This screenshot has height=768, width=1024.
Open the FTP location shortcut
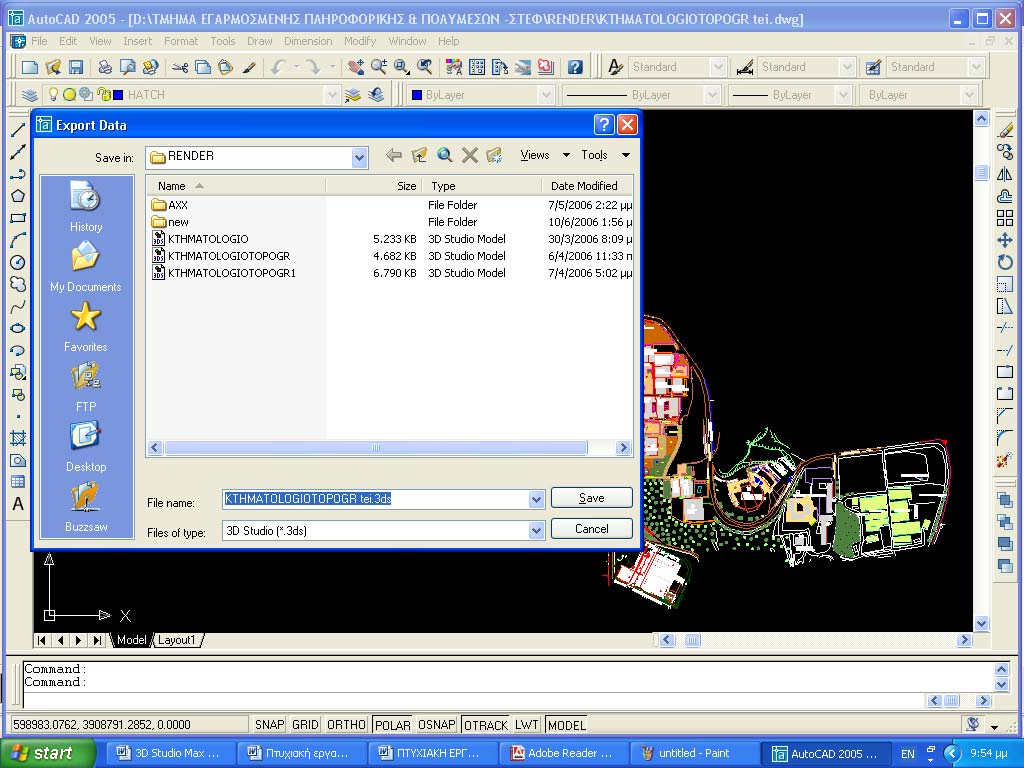coord(86,387)
